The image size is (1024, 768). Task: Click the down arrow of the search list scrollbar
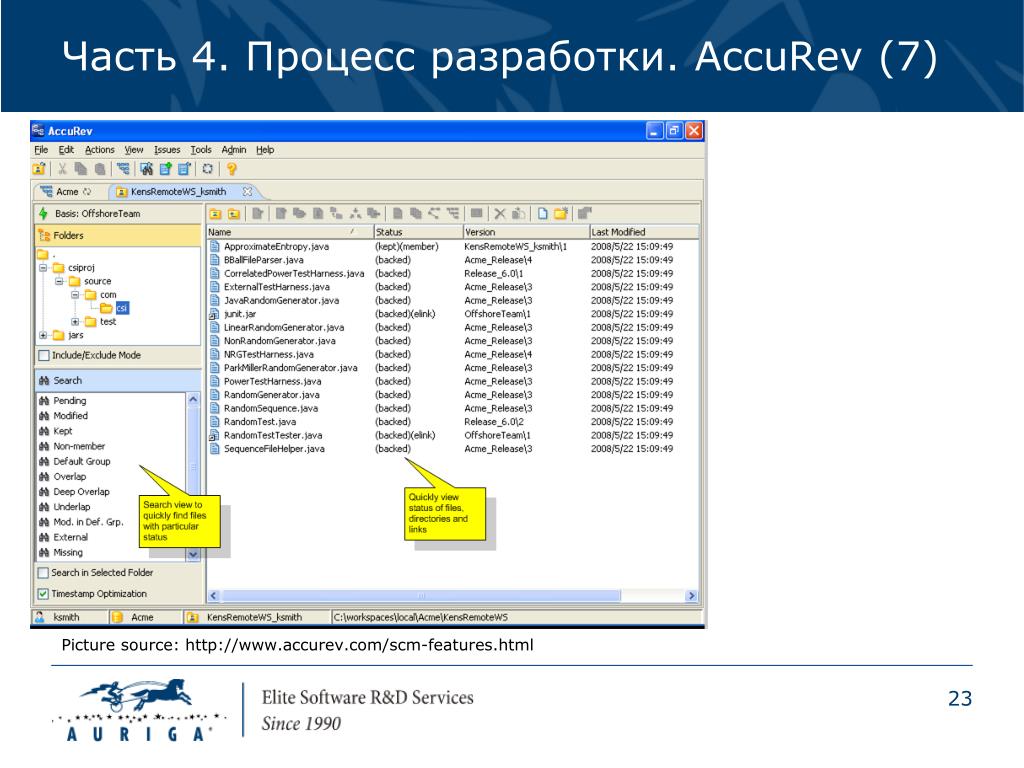point(193,554)
